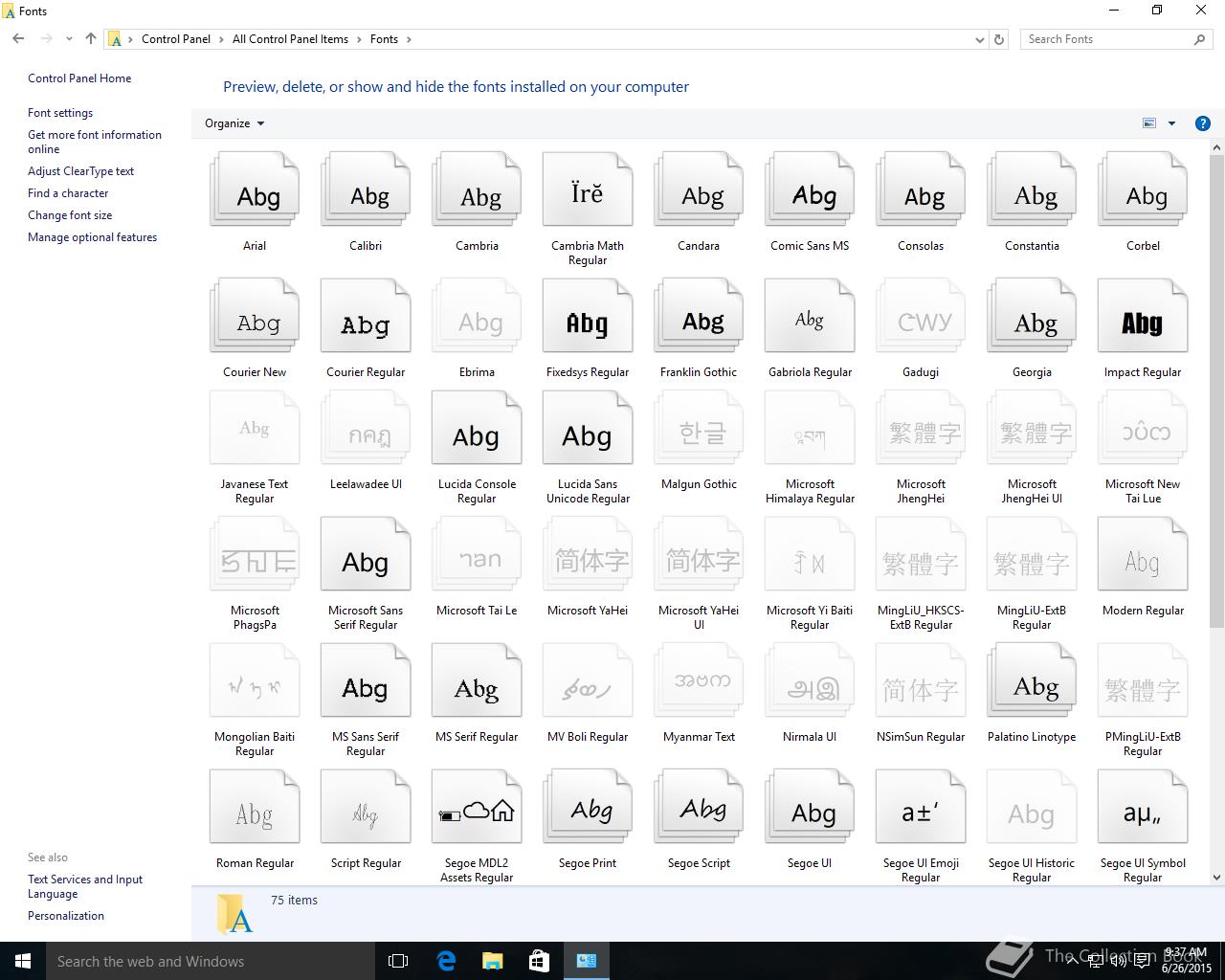Change your view icon button
The image size is (1225, 980).
(1149, 123)
